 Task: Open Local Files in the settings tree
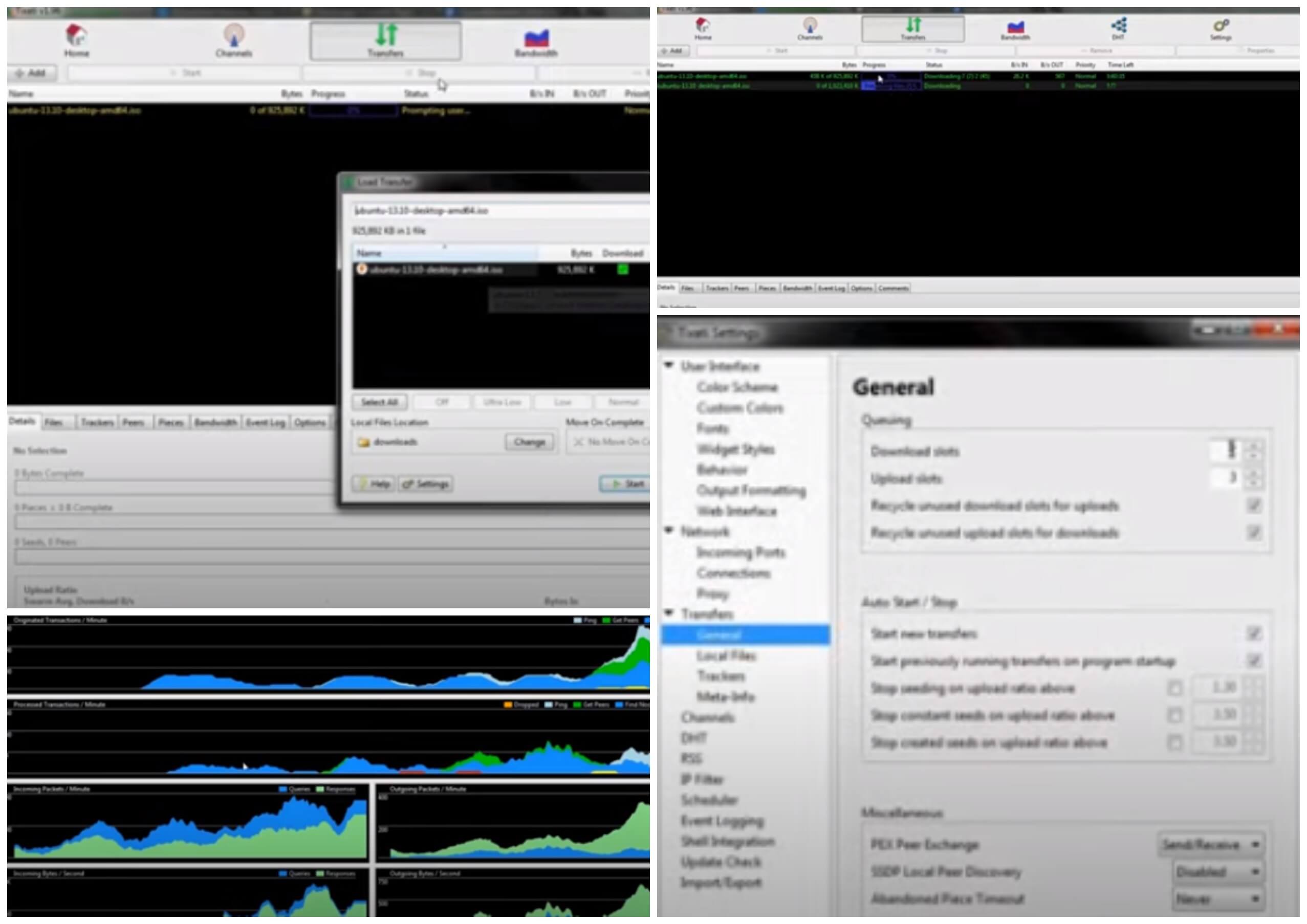(726, 656)
